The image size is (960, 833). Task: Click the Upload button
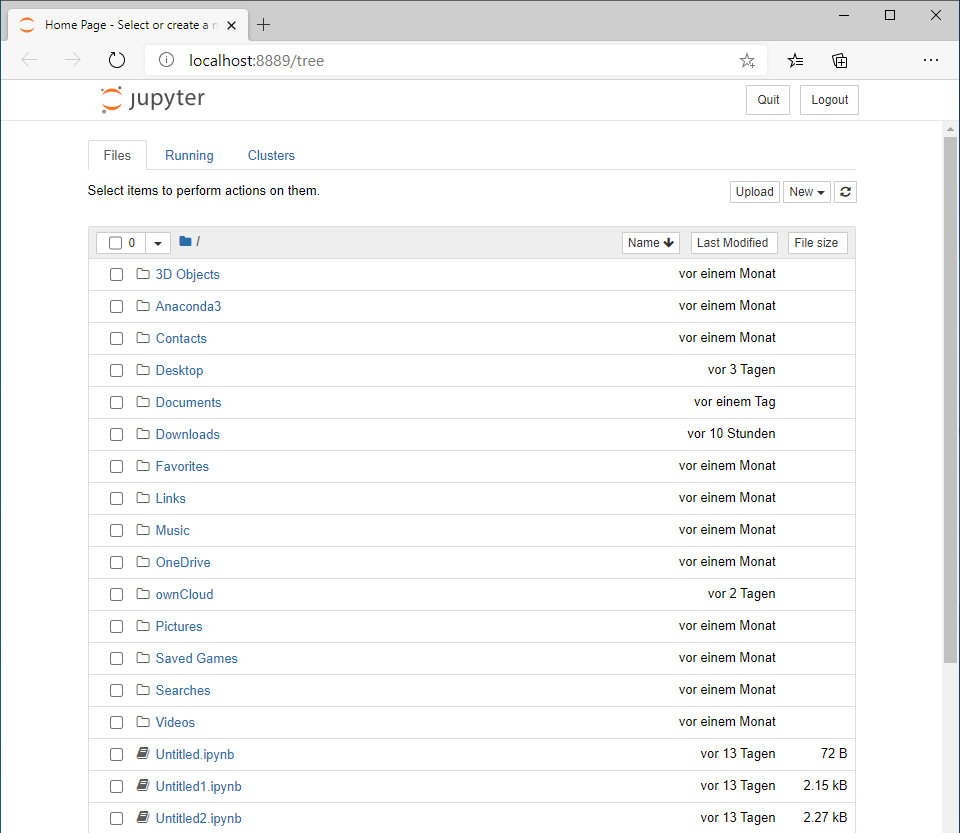pyautogui.click(x=754, y=192)
